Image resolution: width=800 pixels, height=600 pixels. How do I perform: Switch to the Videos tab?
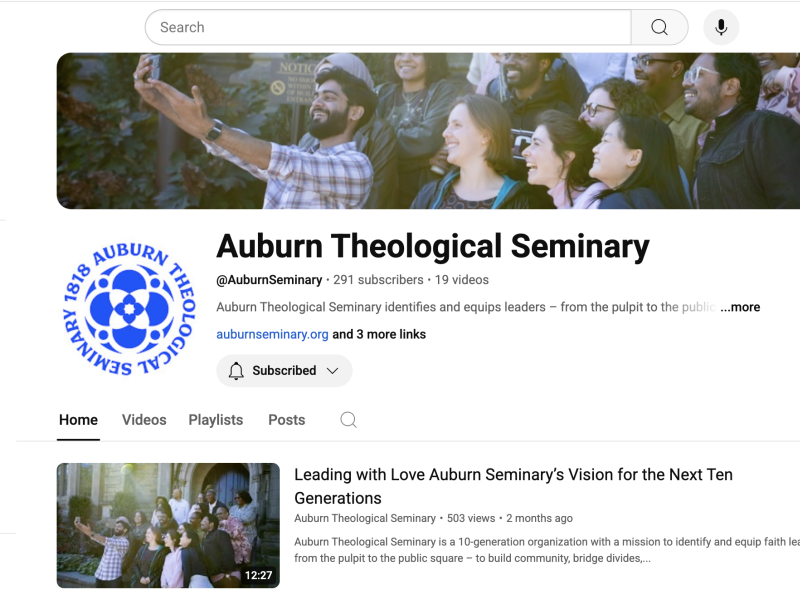click(x=144, y=420)
